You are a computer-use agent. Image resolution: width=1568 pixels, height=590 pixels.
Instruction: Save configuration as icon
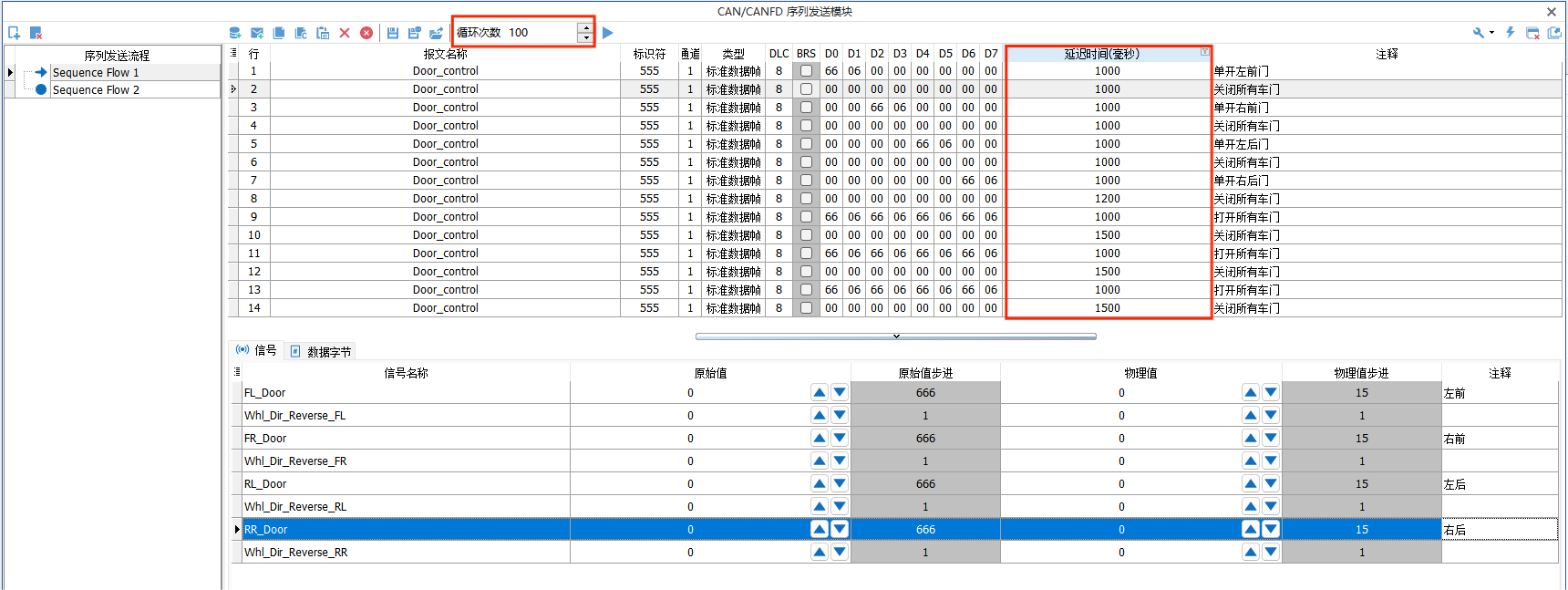[x=415, y=33]
